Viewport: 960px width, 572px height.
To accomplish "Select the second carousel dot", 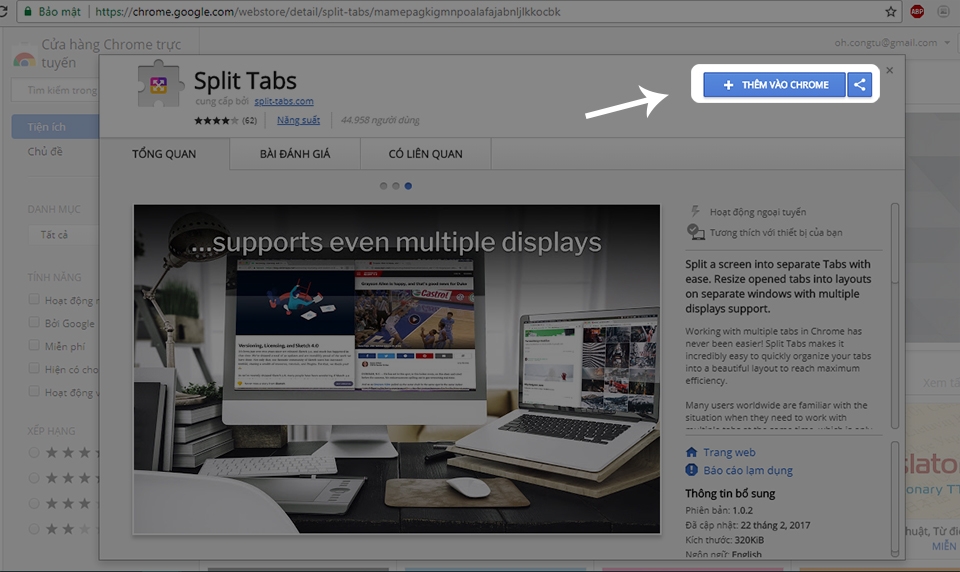I will point(396,186).
